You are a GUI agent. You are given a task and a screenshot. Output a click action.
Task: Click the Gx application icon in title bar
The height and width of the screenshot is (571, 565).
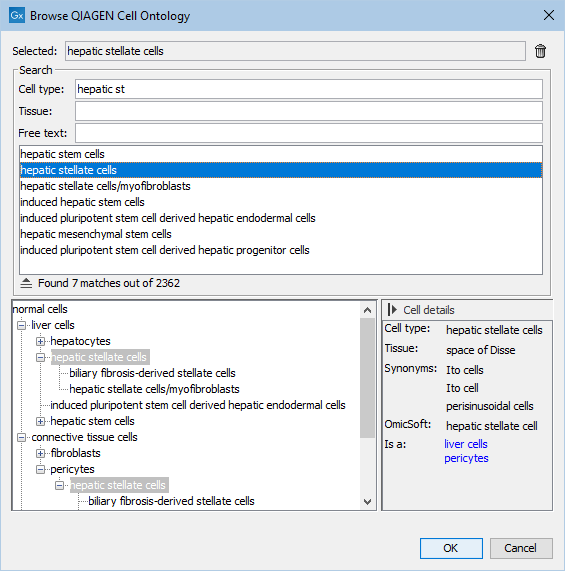(17, 15)
